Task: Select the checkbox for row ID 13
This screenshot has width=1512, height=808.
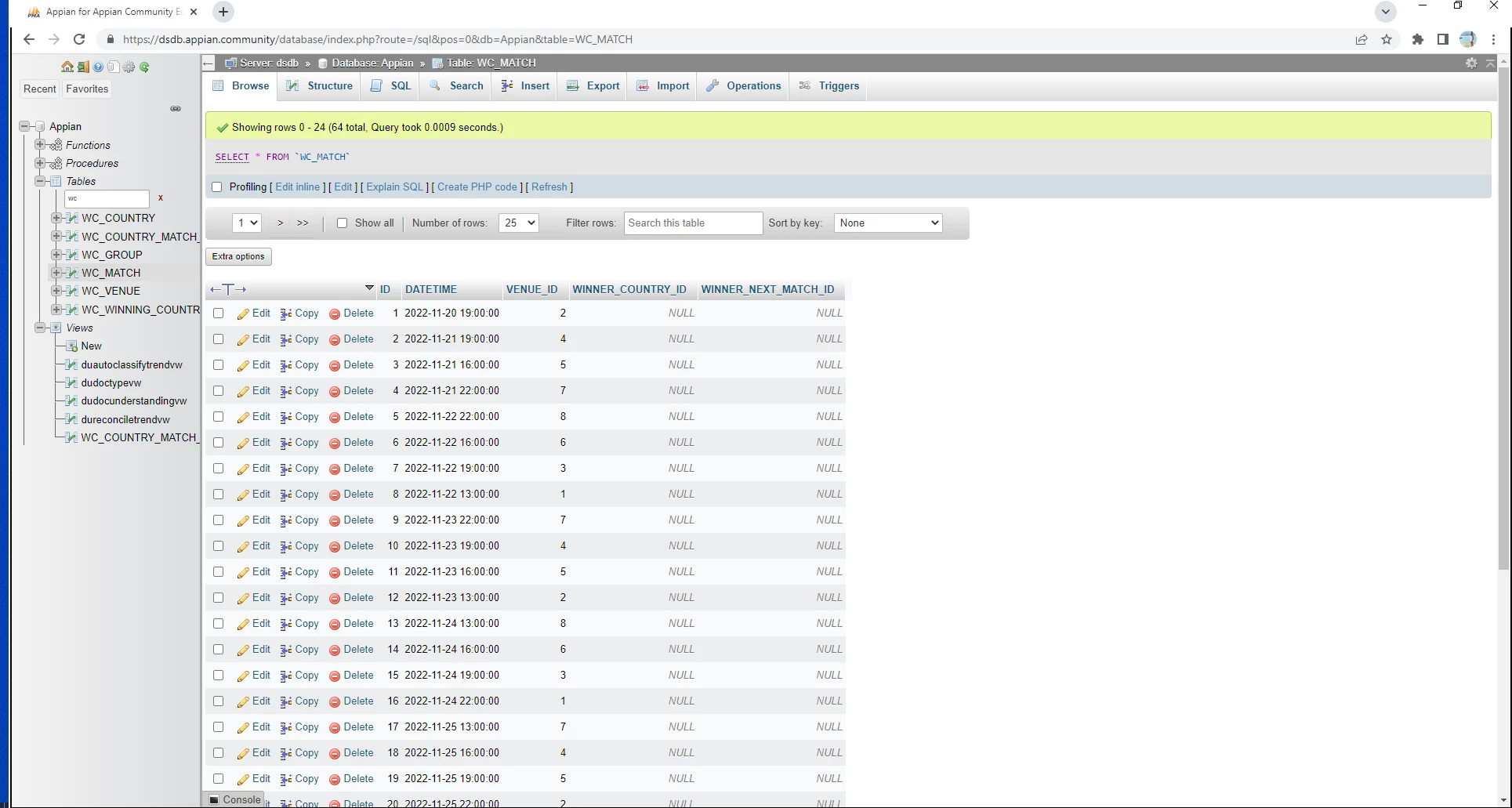Action: click(x=219, y=624)
